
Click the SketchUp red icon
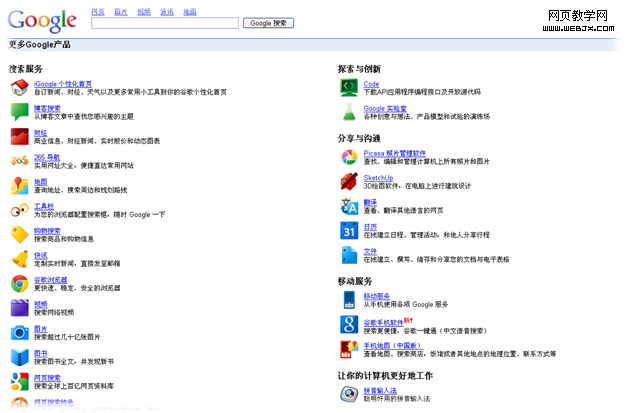349,181
